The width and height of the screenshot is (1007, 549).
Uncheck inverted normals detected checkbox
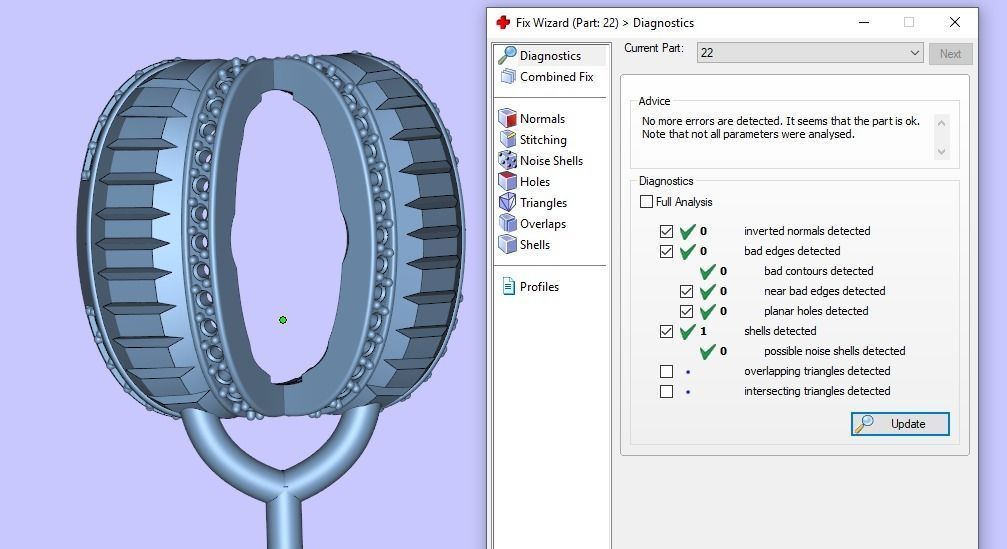[x=667, y=231]
